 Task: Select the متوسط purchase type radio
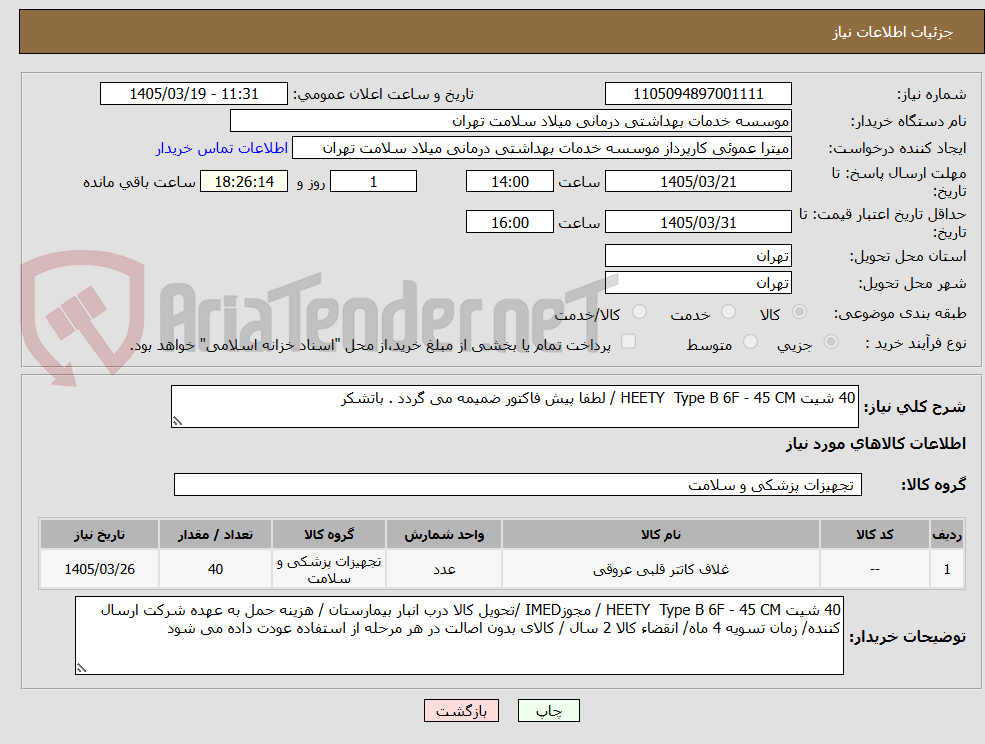750,342
